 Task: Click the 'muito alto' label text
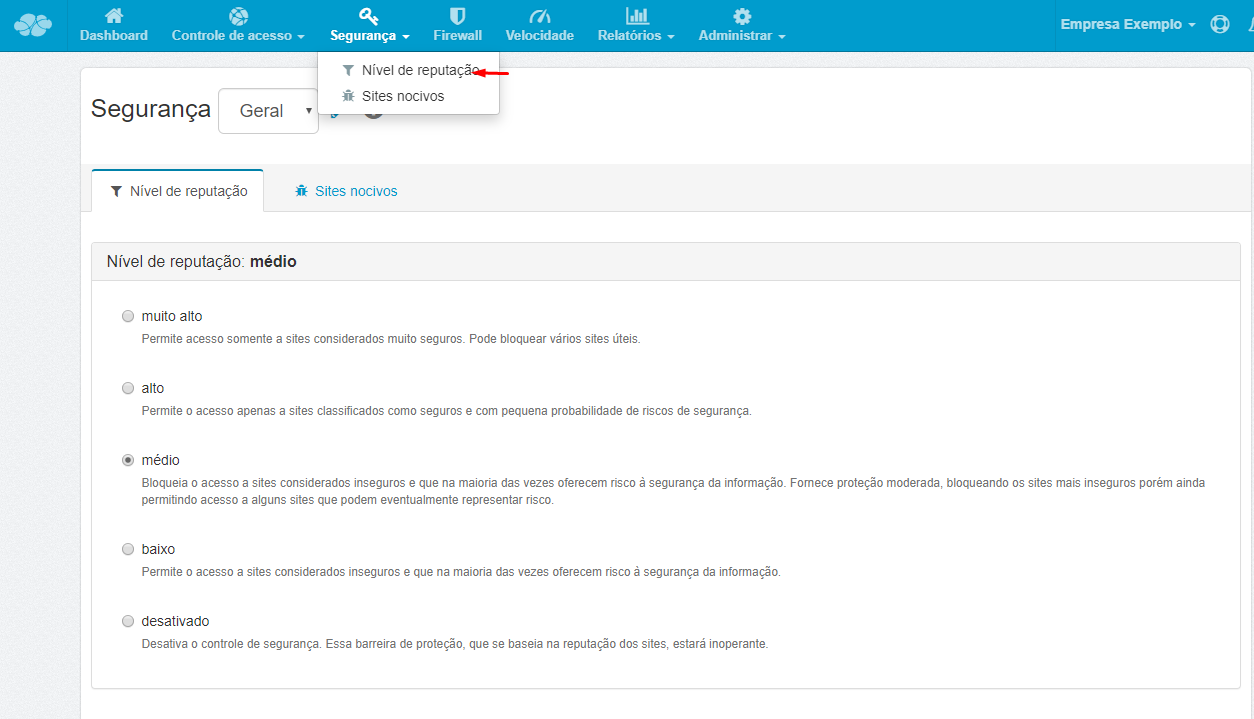pyautogui.click(x=172, y=316)
